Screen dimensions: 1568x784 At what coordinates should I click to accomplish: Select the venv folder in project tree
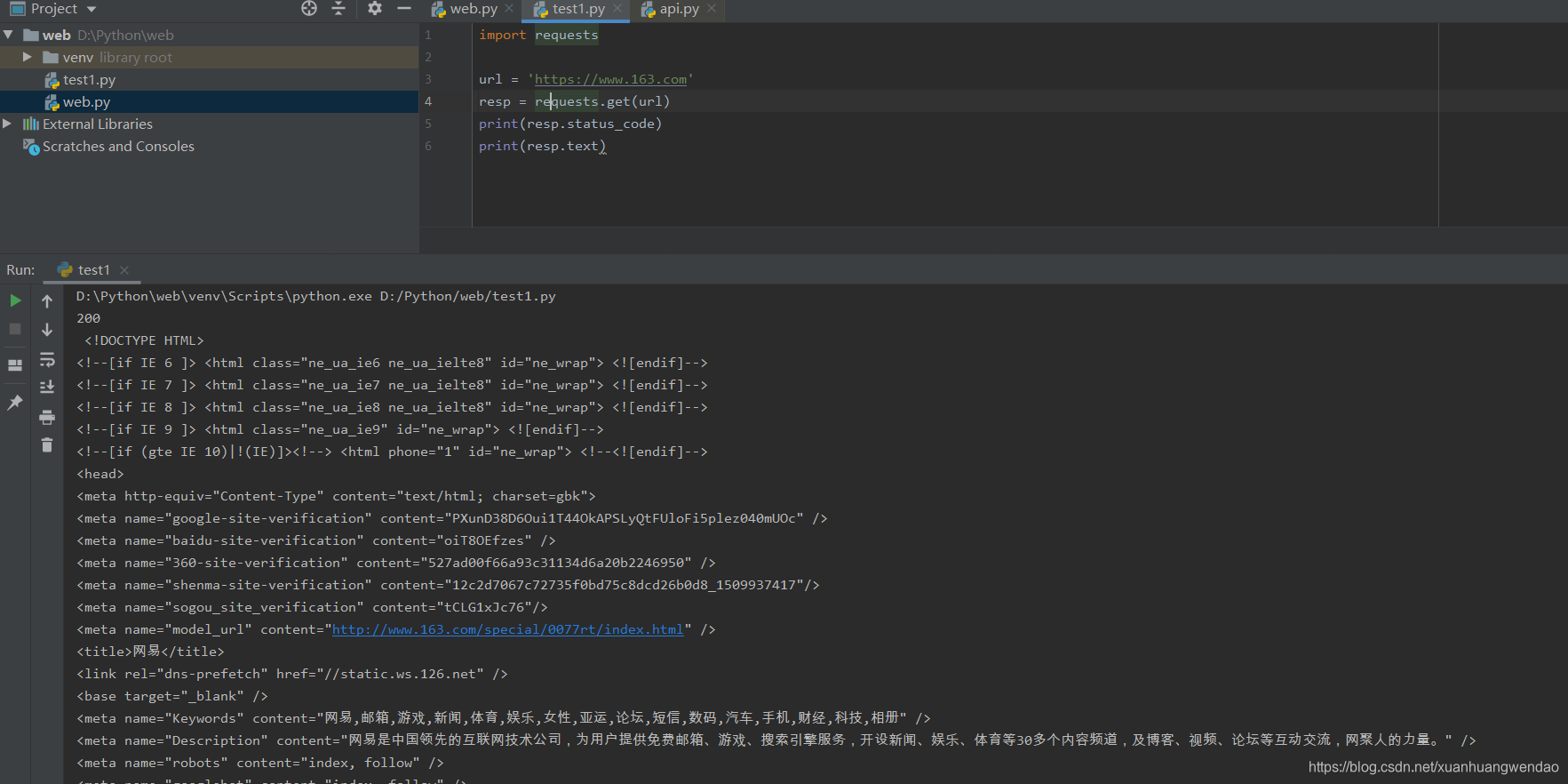[x=78, y=58]
